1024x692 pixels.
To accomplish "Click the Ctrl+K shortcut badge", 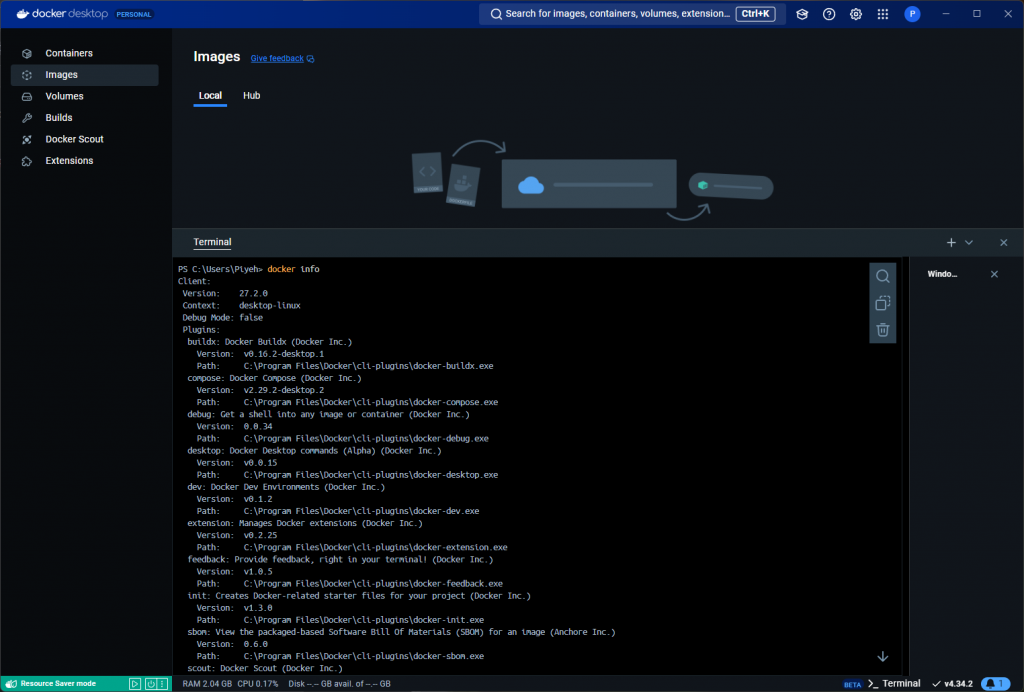I will tap(756, 14).
